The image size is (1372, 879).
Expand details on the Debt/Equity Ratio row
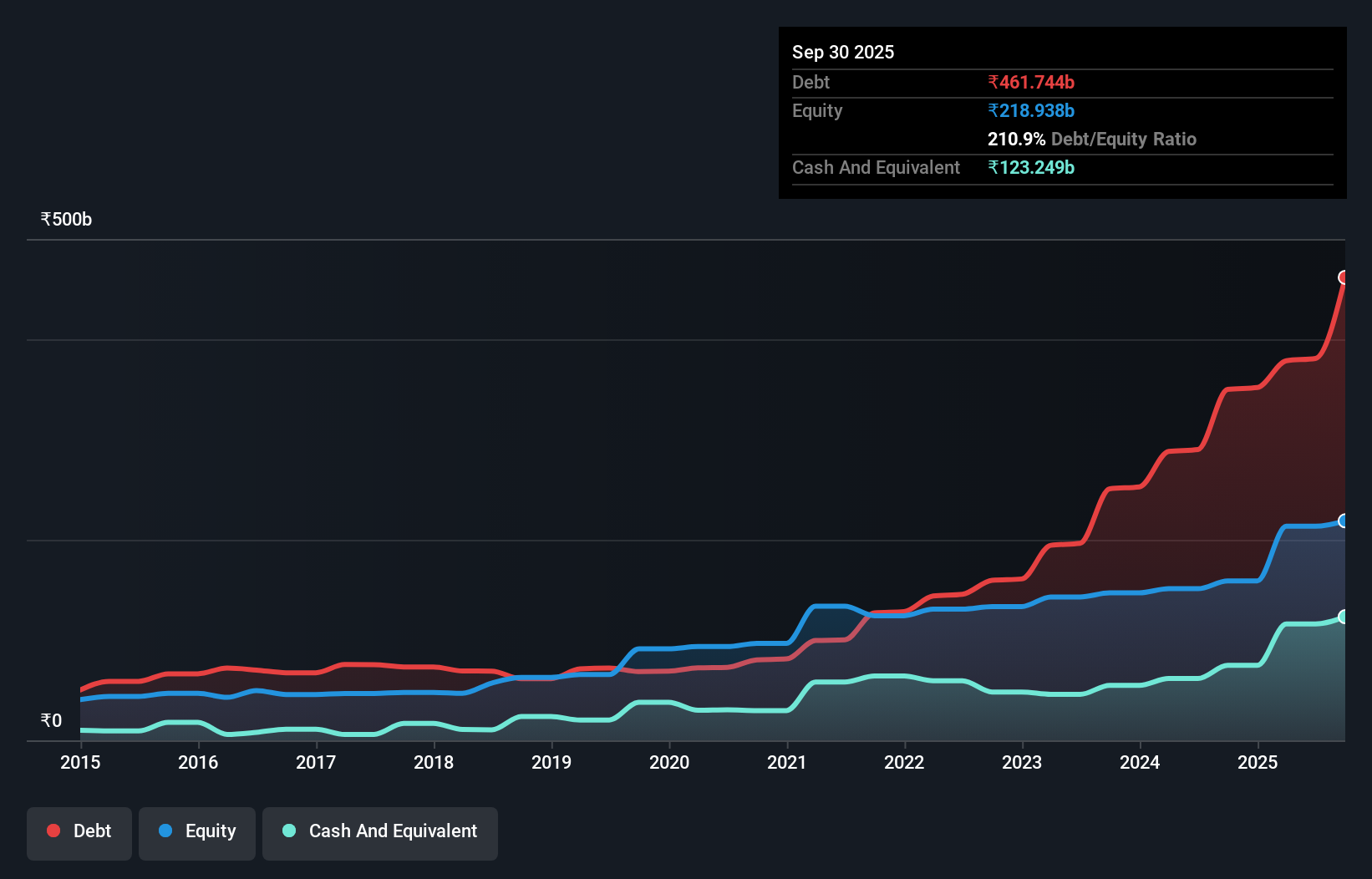click(1092, 139)
